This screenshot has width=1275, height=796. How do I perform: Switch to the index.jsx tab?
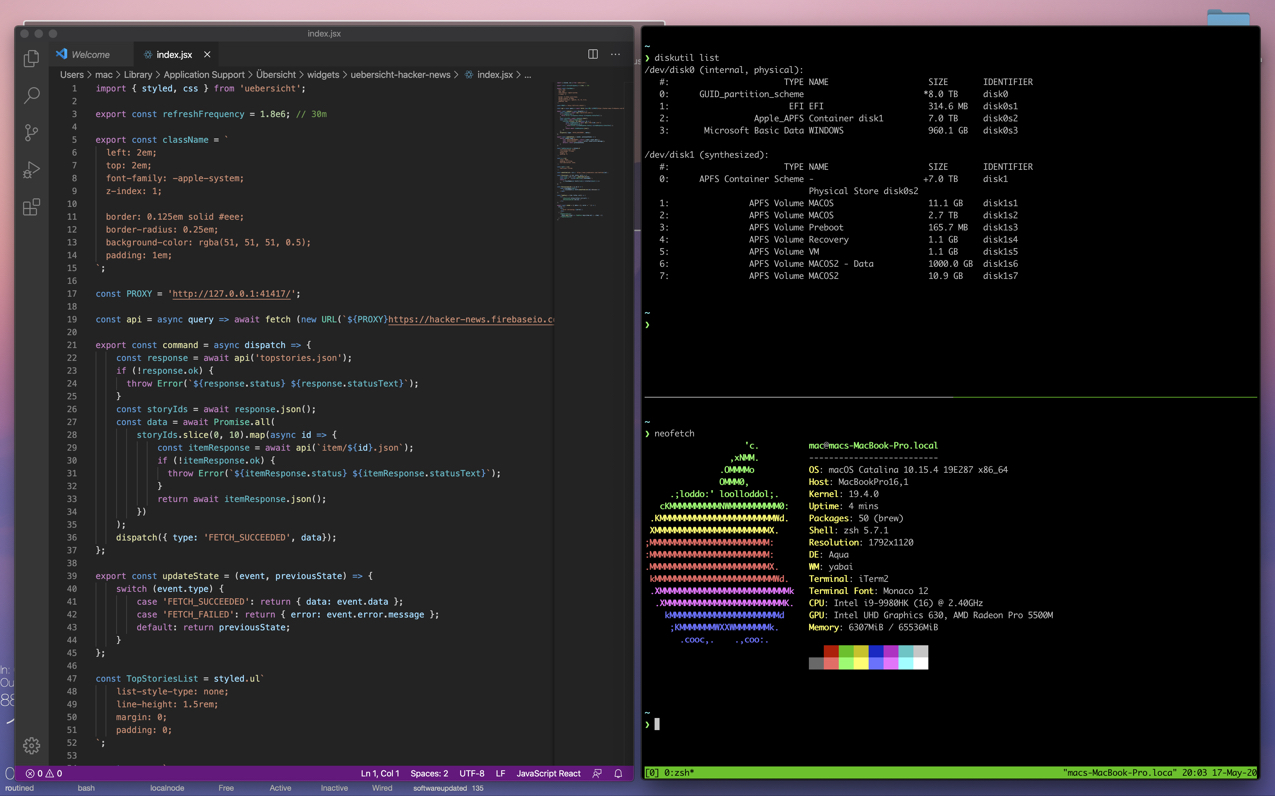tap(179, 54)
